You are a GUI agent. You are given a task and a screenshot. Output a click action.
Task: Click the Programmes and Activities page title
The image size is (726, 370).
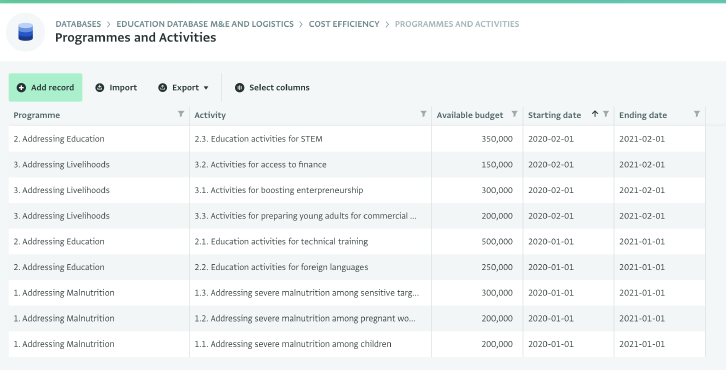pos(136,38)
